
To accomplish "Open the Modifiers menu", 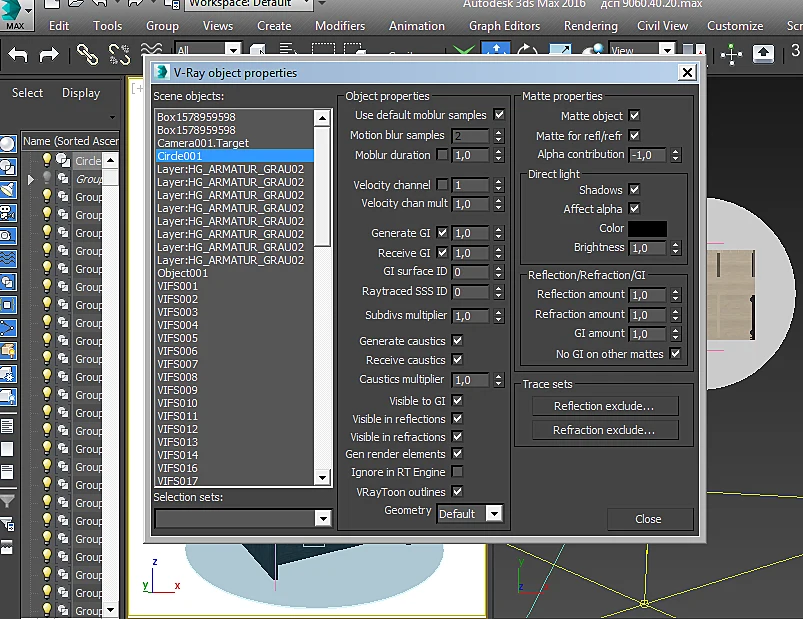I will point(340,26).
